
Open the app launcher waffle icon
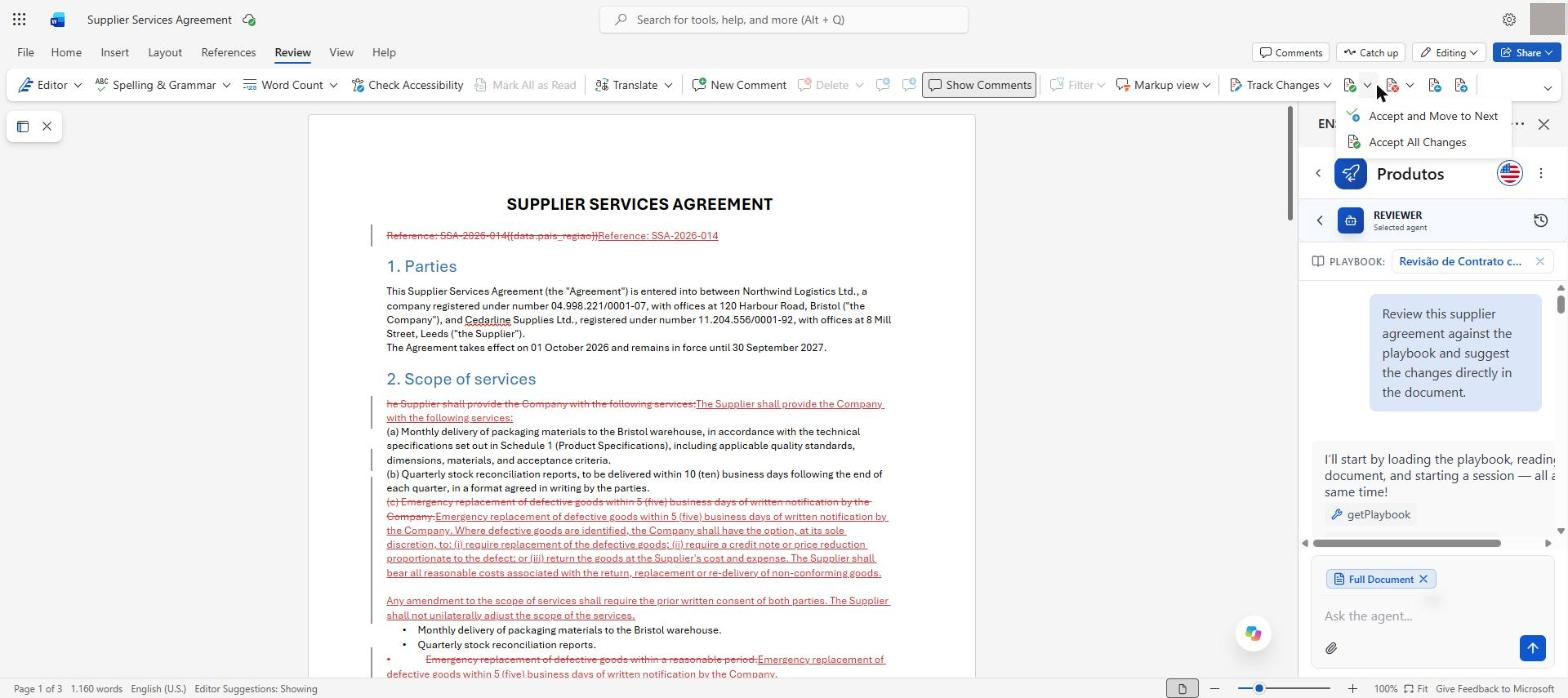tap(19, 19)
